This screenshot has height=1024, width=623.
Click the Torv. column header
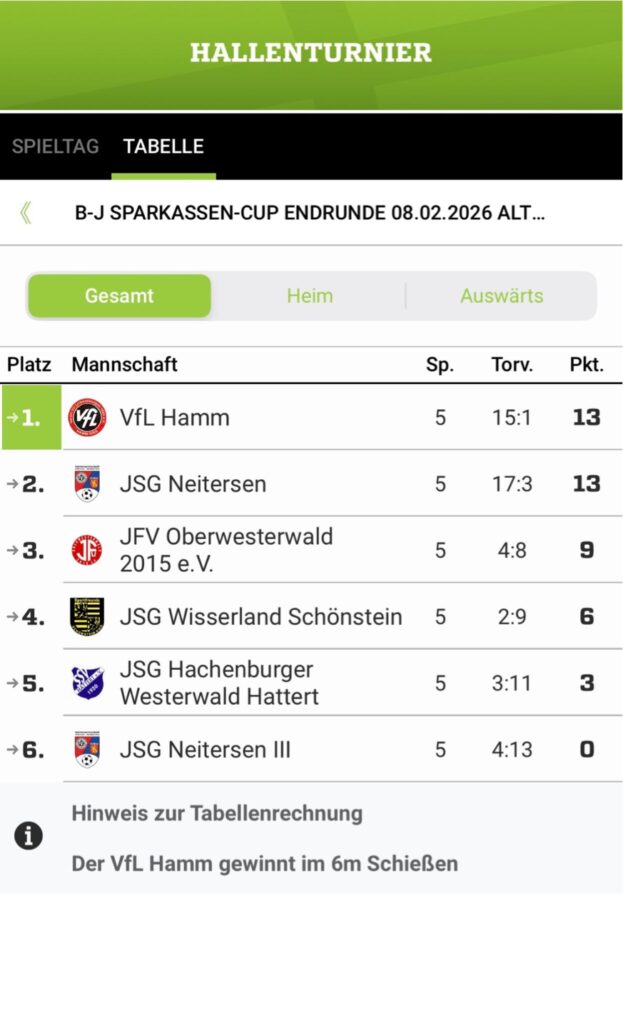pyautogui.click(x=512, y=365)
